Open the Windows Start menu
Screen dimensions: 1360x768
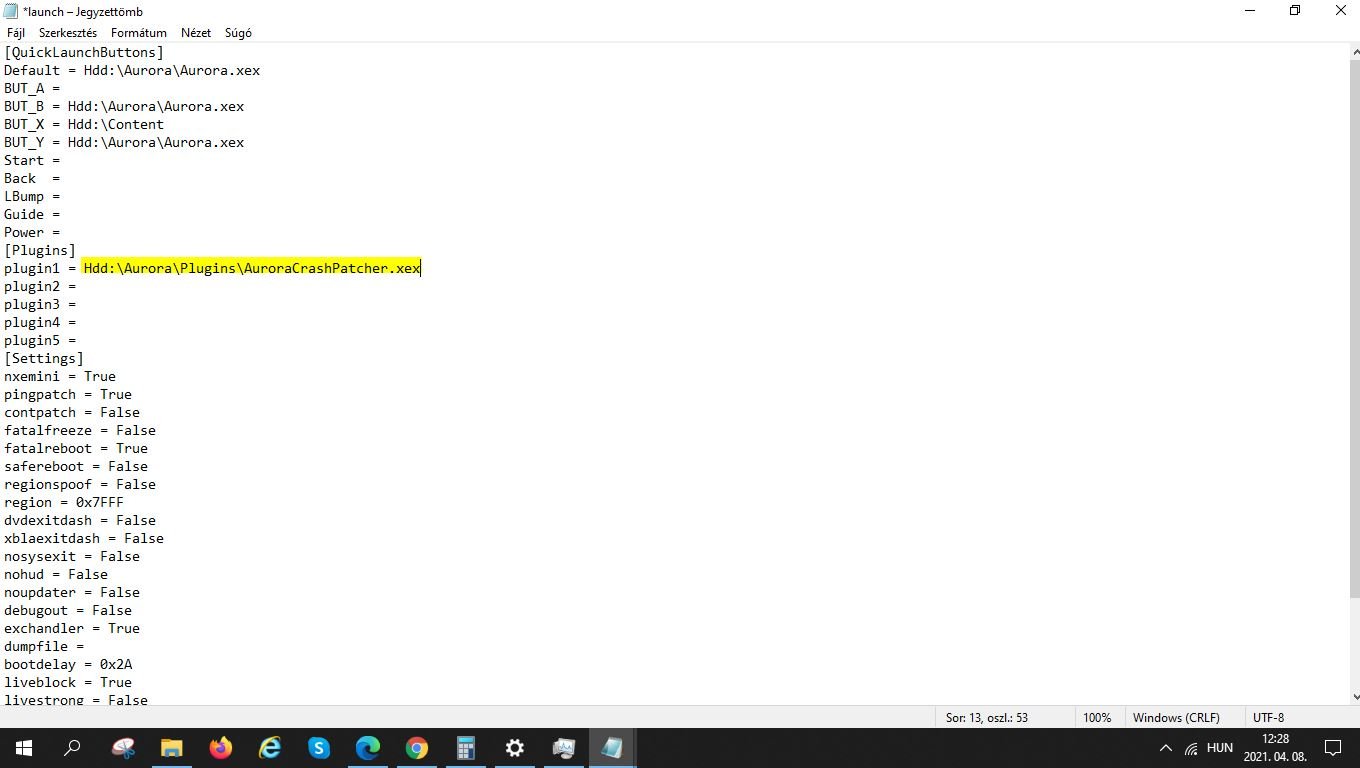coord(24,747)
